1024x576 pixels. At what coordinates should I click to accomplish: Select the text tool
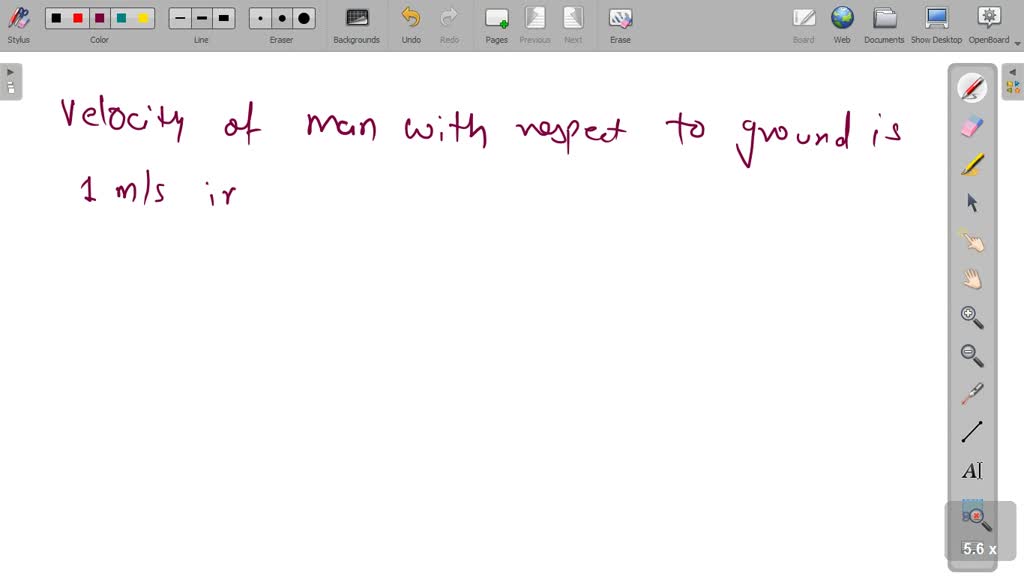tap(972, 470)
